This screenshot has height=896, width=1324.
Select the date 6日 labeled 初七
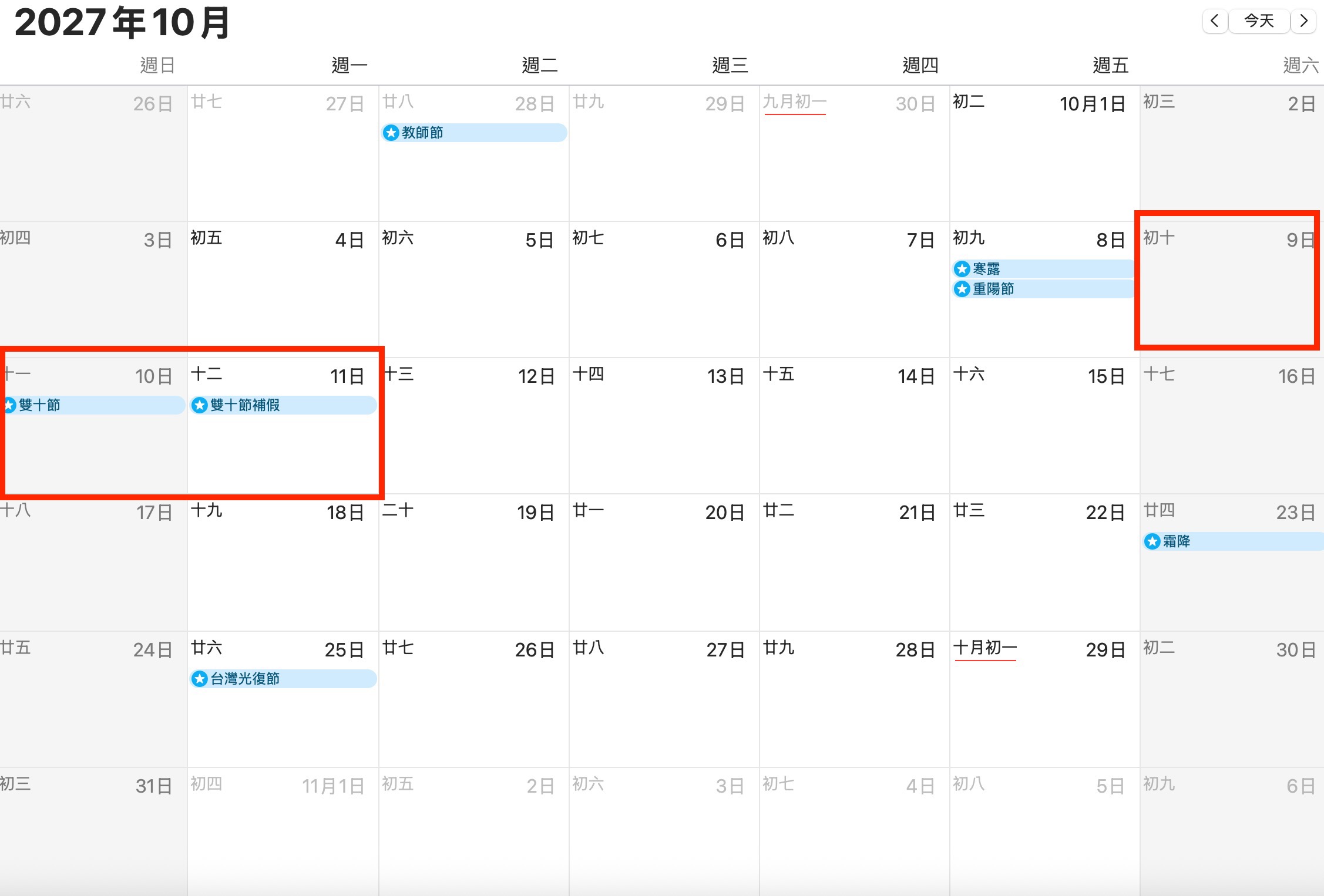pyautogui.click(x=730, y=240)
